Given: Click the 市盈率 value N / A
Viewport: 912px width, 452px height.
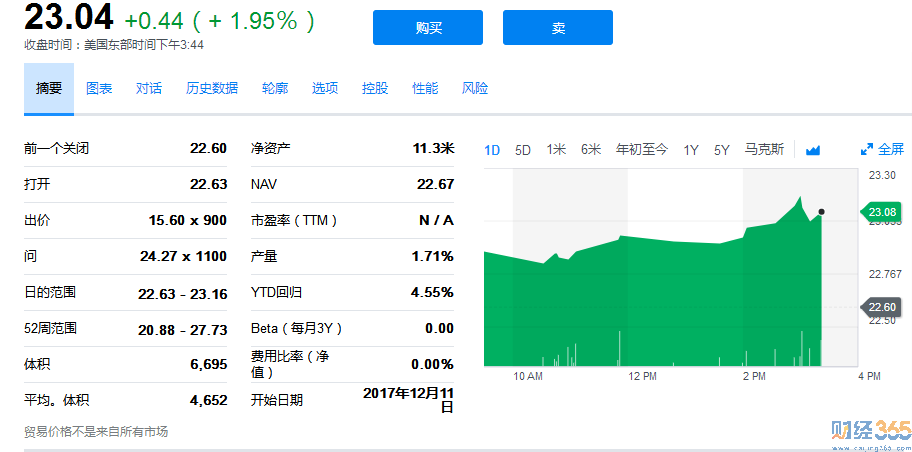Looking at the screenshot, I should click(436, 220).
